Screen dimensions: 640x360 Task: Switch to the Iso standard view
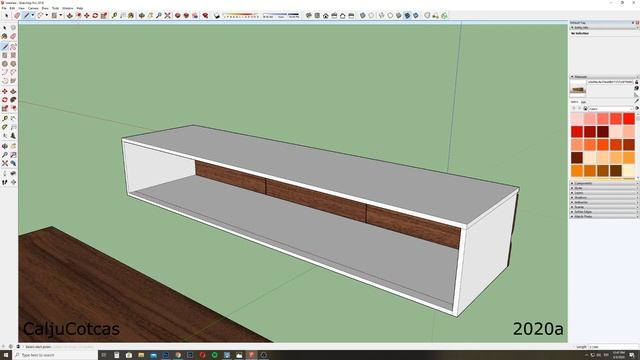pyautogui.click(x=309, y=16)
